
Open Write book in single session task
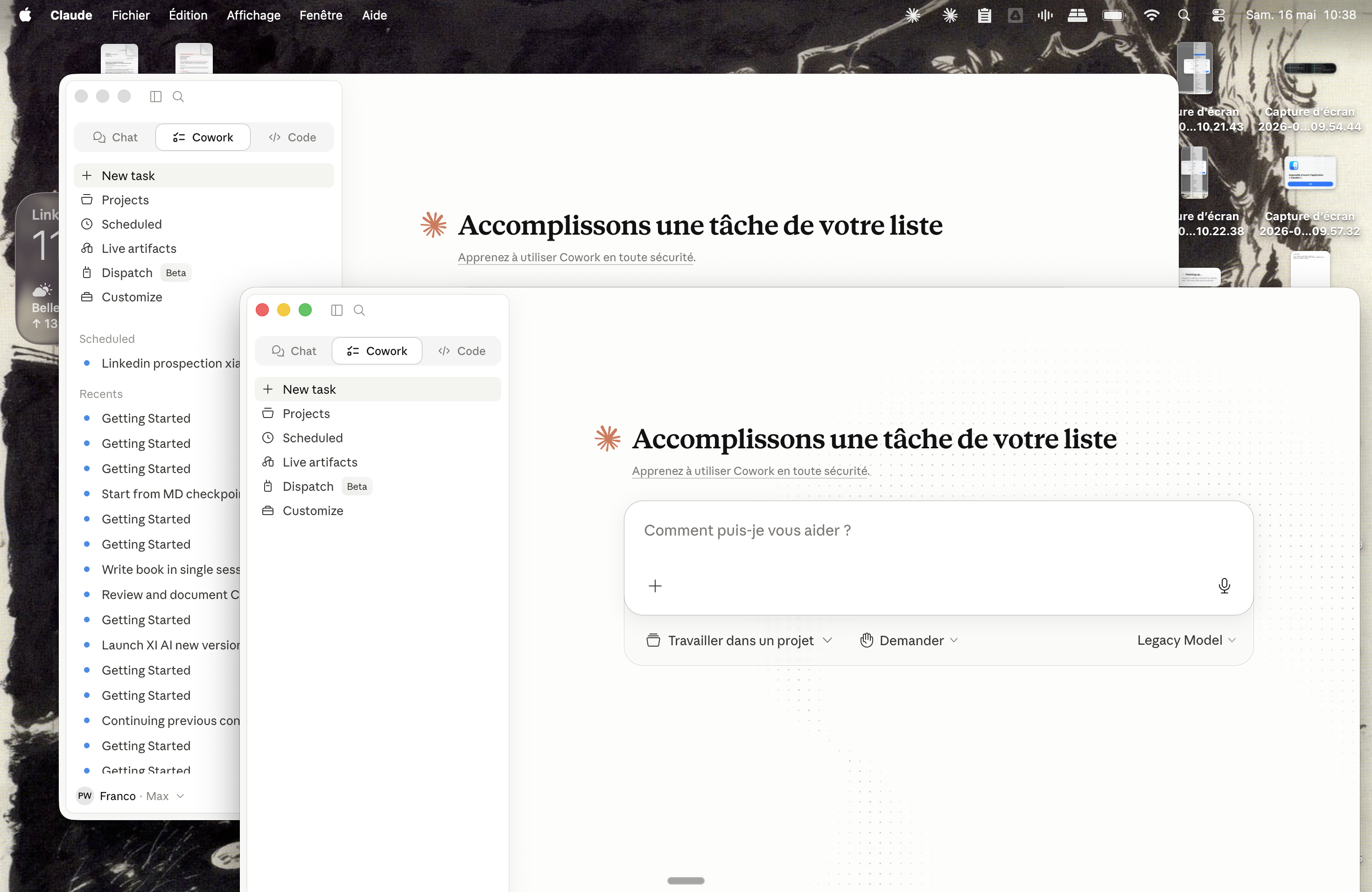point(156,569)
